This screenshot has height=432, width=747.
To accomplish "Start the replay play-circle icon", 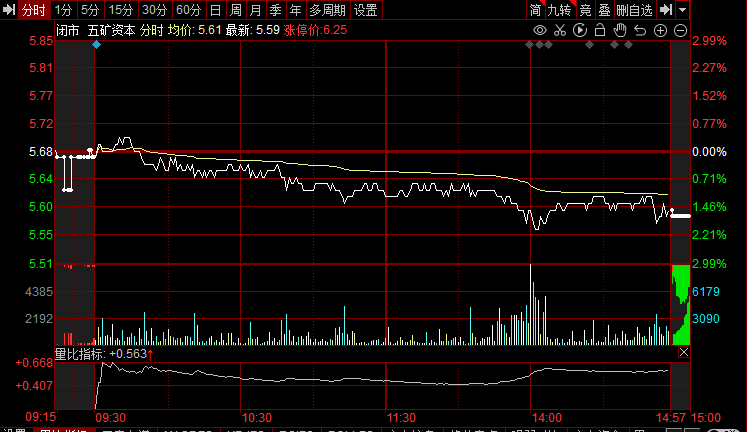I will pos(580,30).
